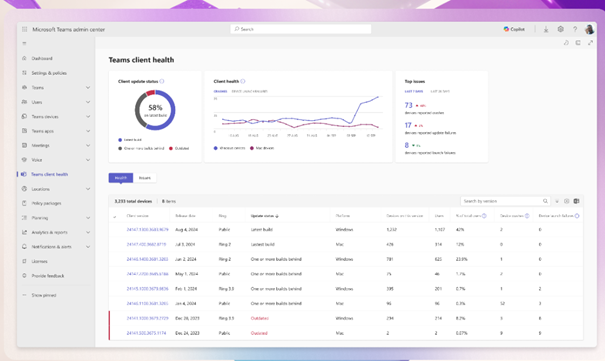Click the info icon beside Client health
The width and height of the screenshot is (605, 361).
coord(243,81)
